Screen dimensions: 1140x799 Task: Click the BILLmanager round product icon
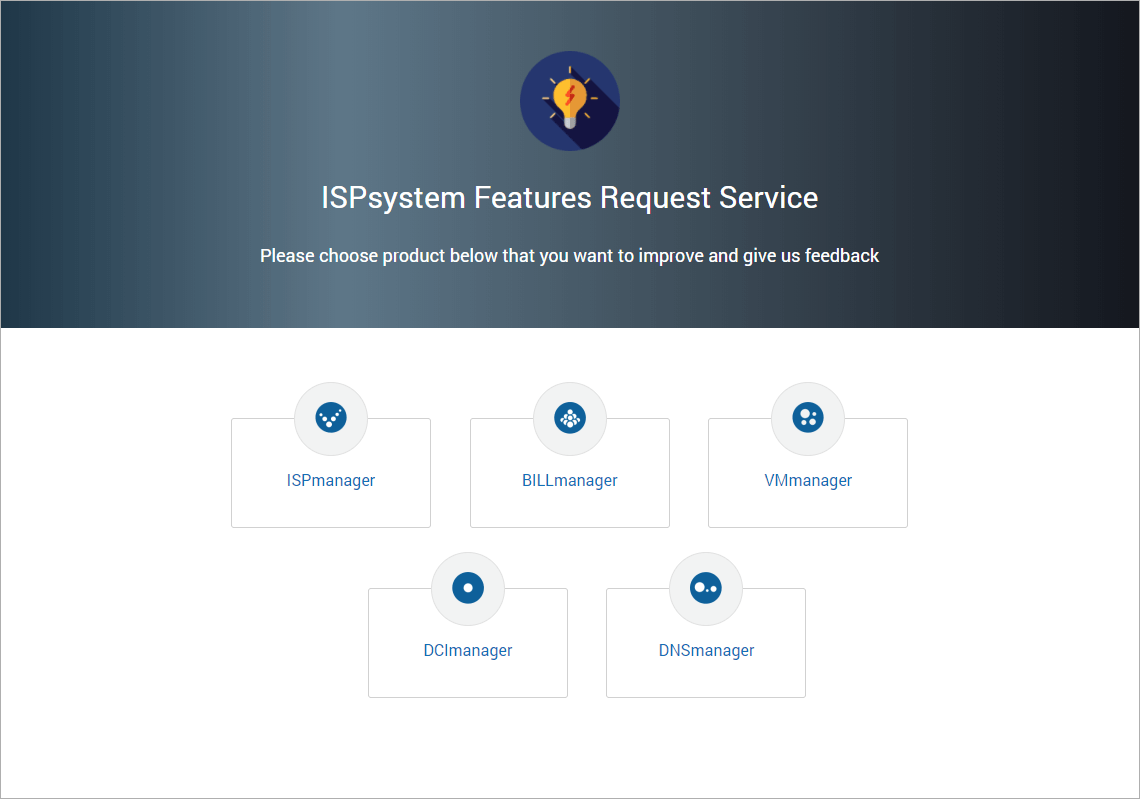570,418
